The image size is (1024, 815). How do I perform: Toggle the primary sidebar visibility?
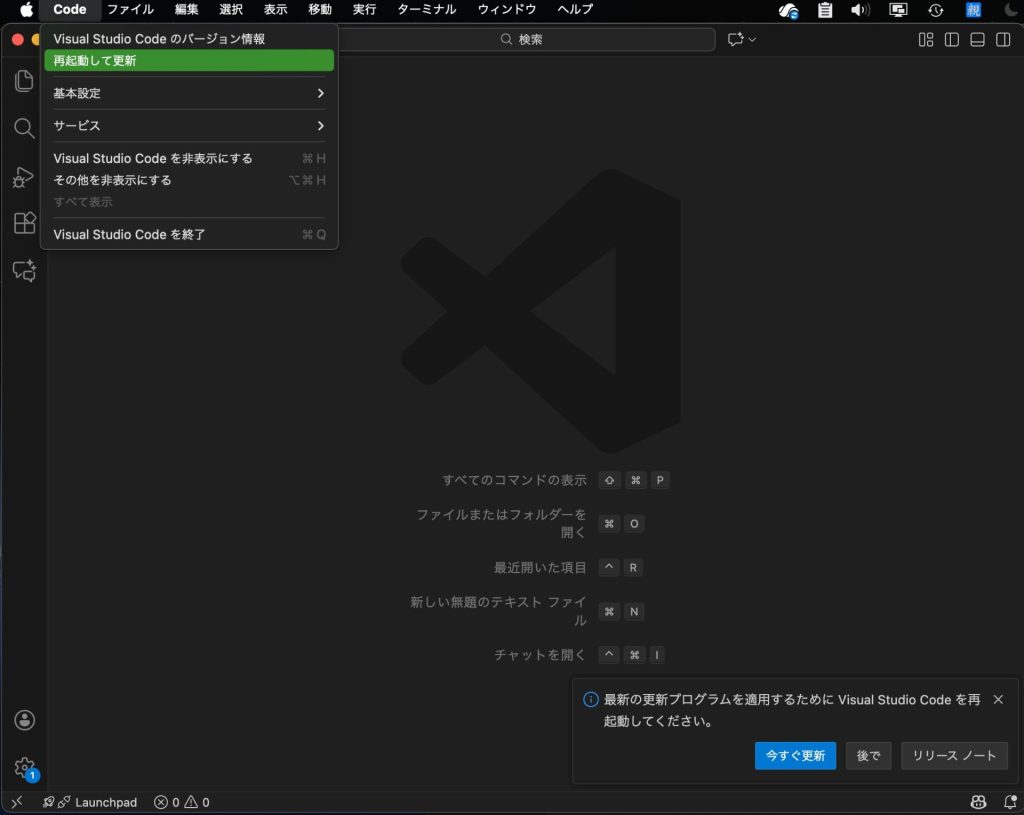(x=951, y=39)
